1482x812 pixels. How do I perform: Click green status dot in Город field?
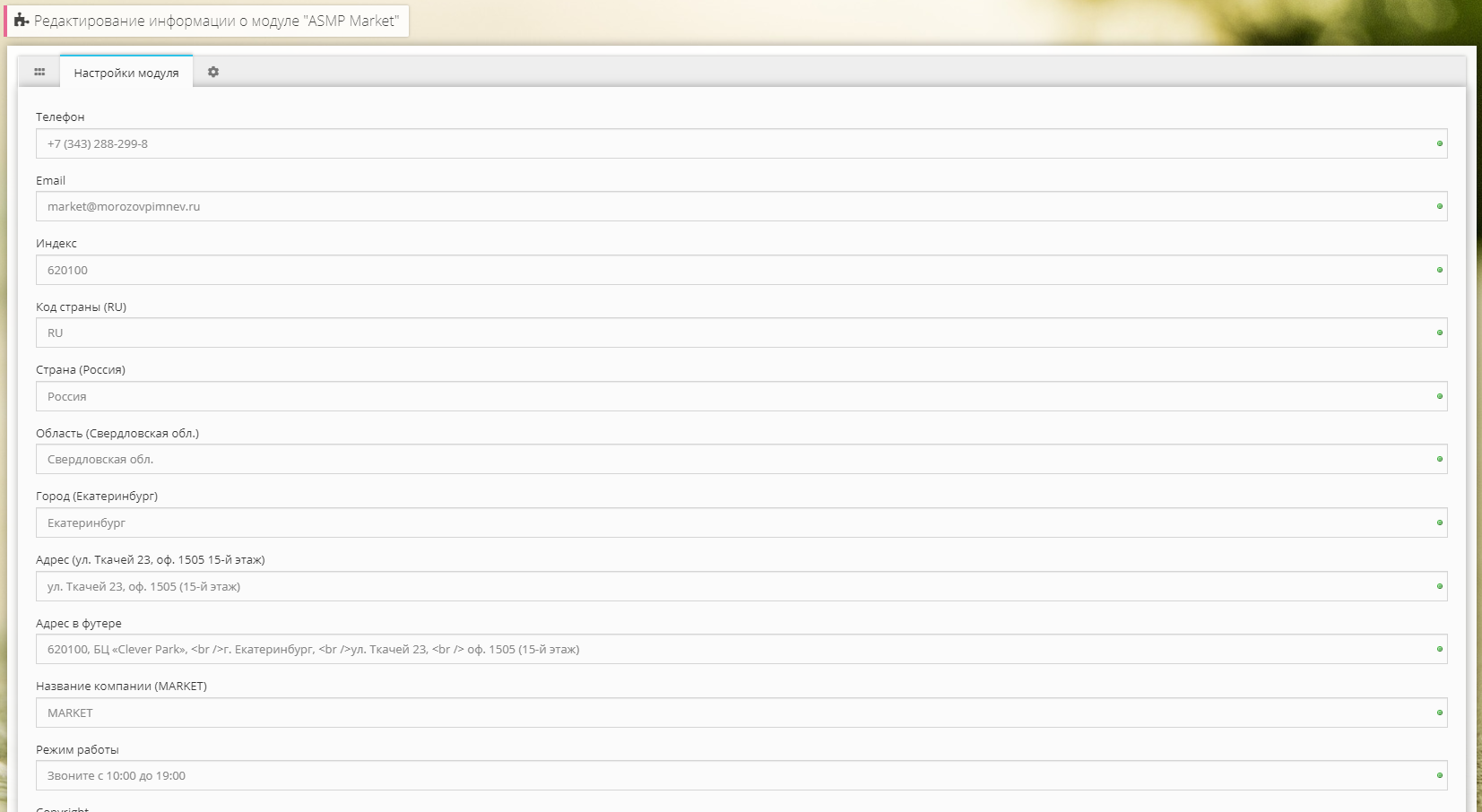(x=1440, y=523)
